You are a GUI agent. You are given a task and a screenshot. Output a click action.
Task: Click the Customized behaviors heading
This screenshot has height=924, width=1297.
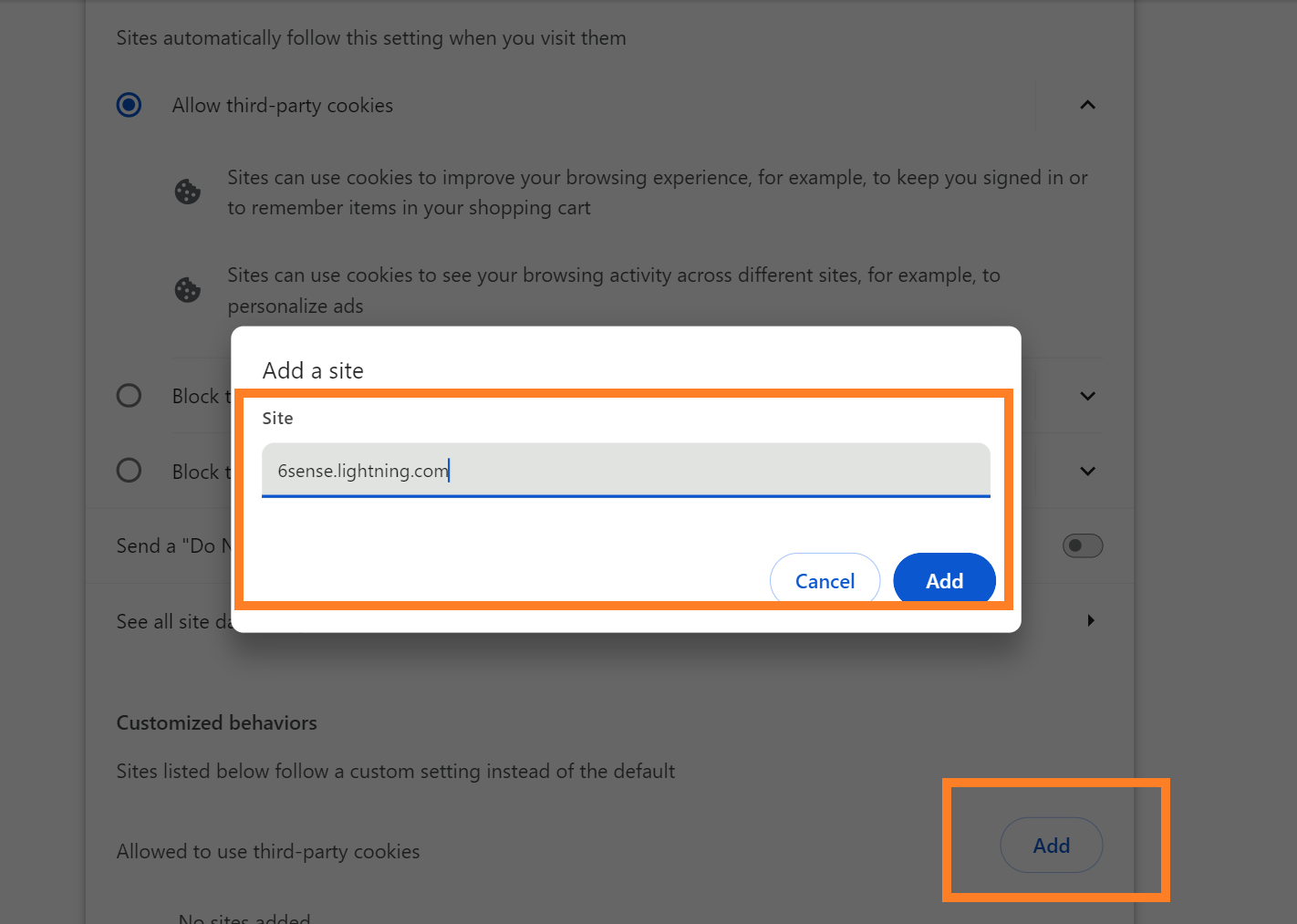coord(217,722)
